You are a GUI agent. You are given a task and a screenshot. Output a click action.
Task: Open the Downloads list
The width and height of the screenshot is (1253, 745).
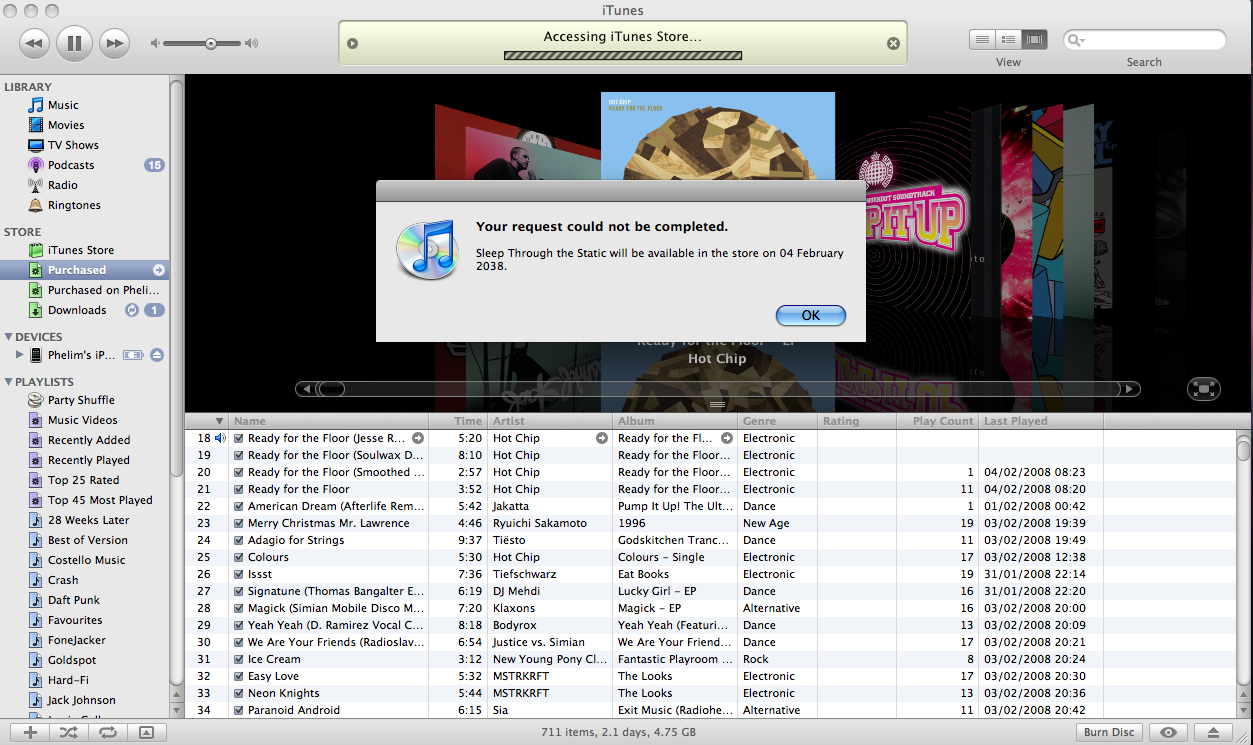click(x=77, y=310)
